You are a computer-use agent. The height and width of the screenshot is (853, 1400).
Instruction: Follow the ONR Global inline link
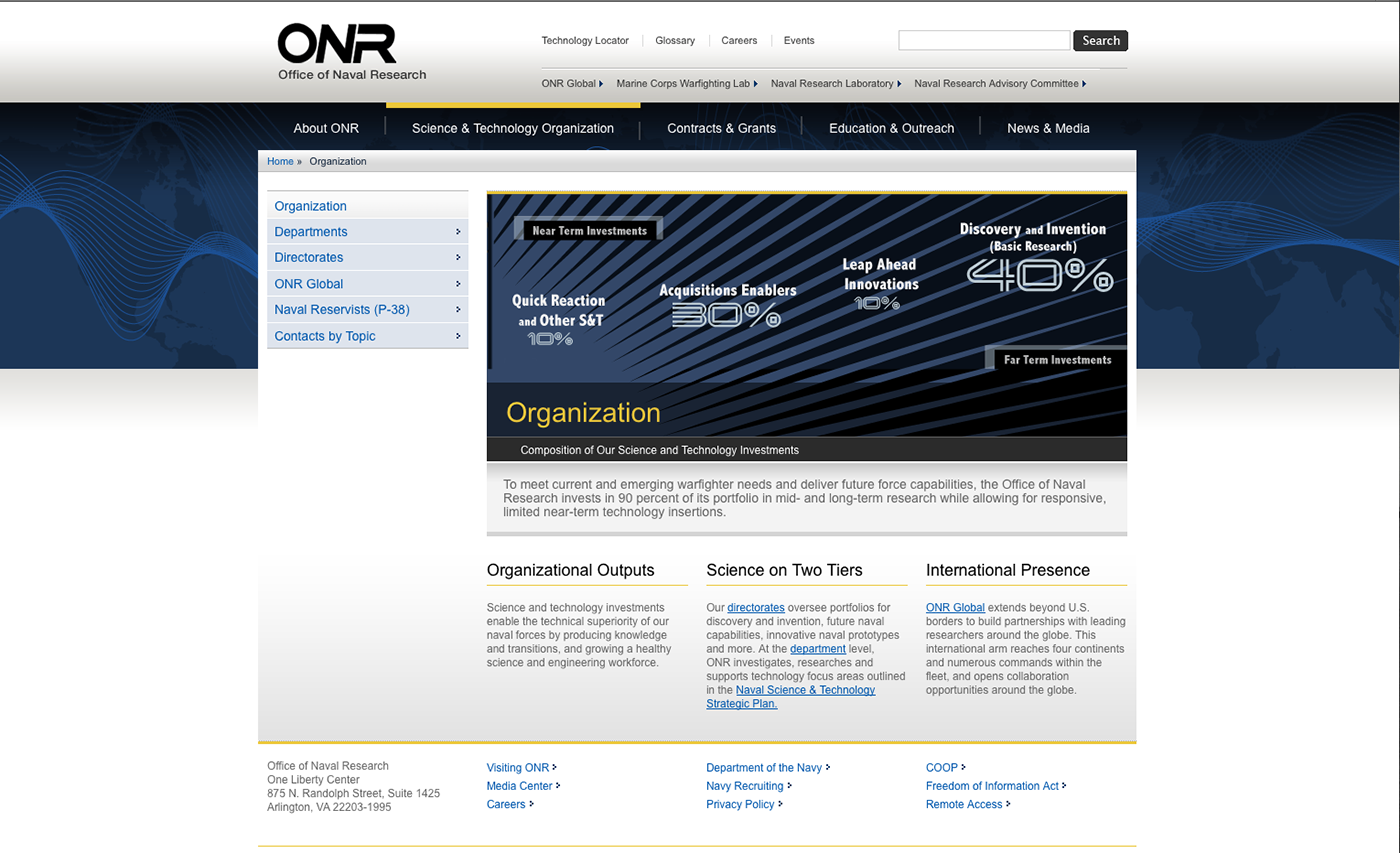[x=955, y=607]
